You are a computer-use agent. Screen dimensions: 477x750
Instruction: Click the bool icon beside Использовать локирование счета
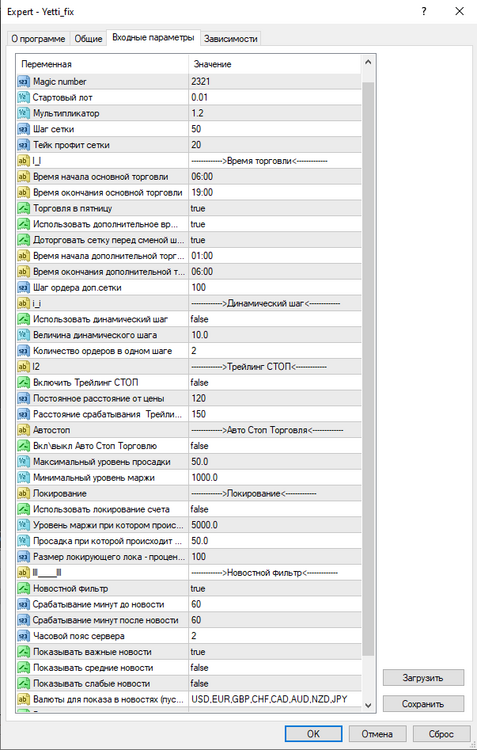(23, 509)
